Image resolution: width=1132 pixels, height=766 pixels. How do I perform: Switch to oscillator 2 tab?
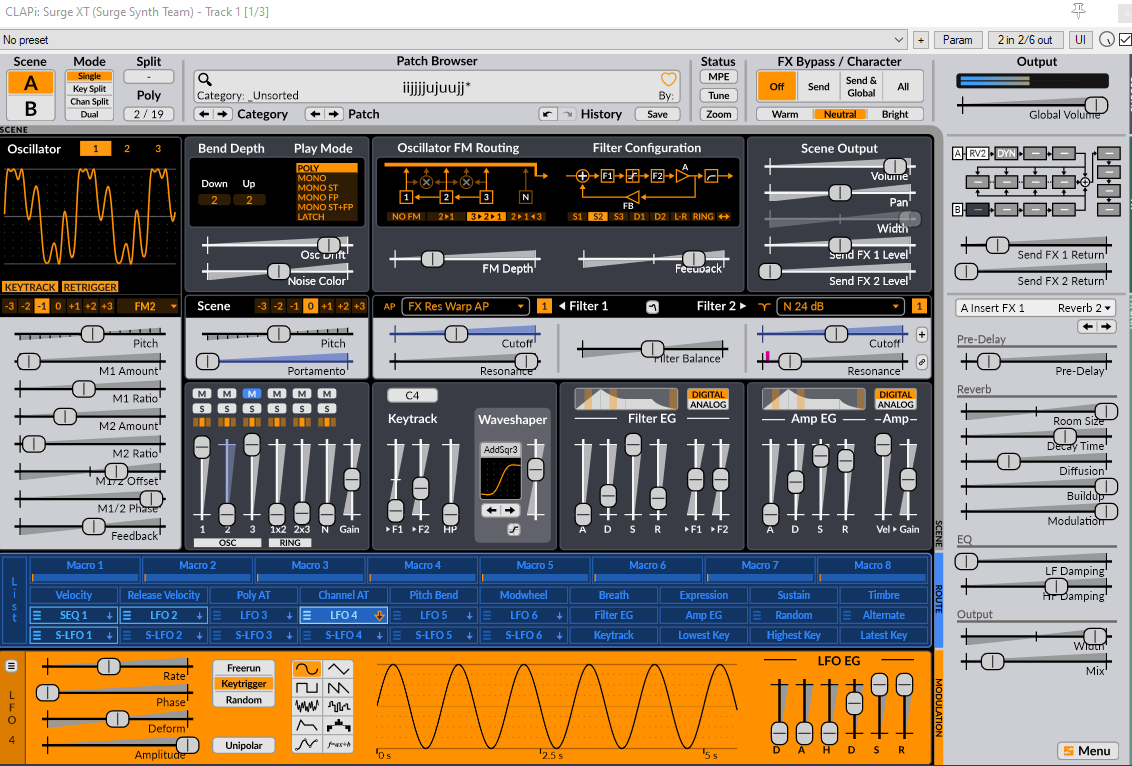point(127,149)
